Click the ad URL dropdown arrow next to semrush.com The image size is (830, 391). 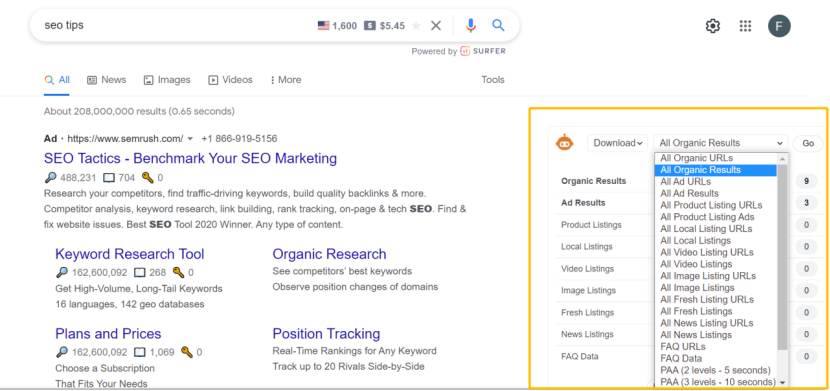point(191,139)
